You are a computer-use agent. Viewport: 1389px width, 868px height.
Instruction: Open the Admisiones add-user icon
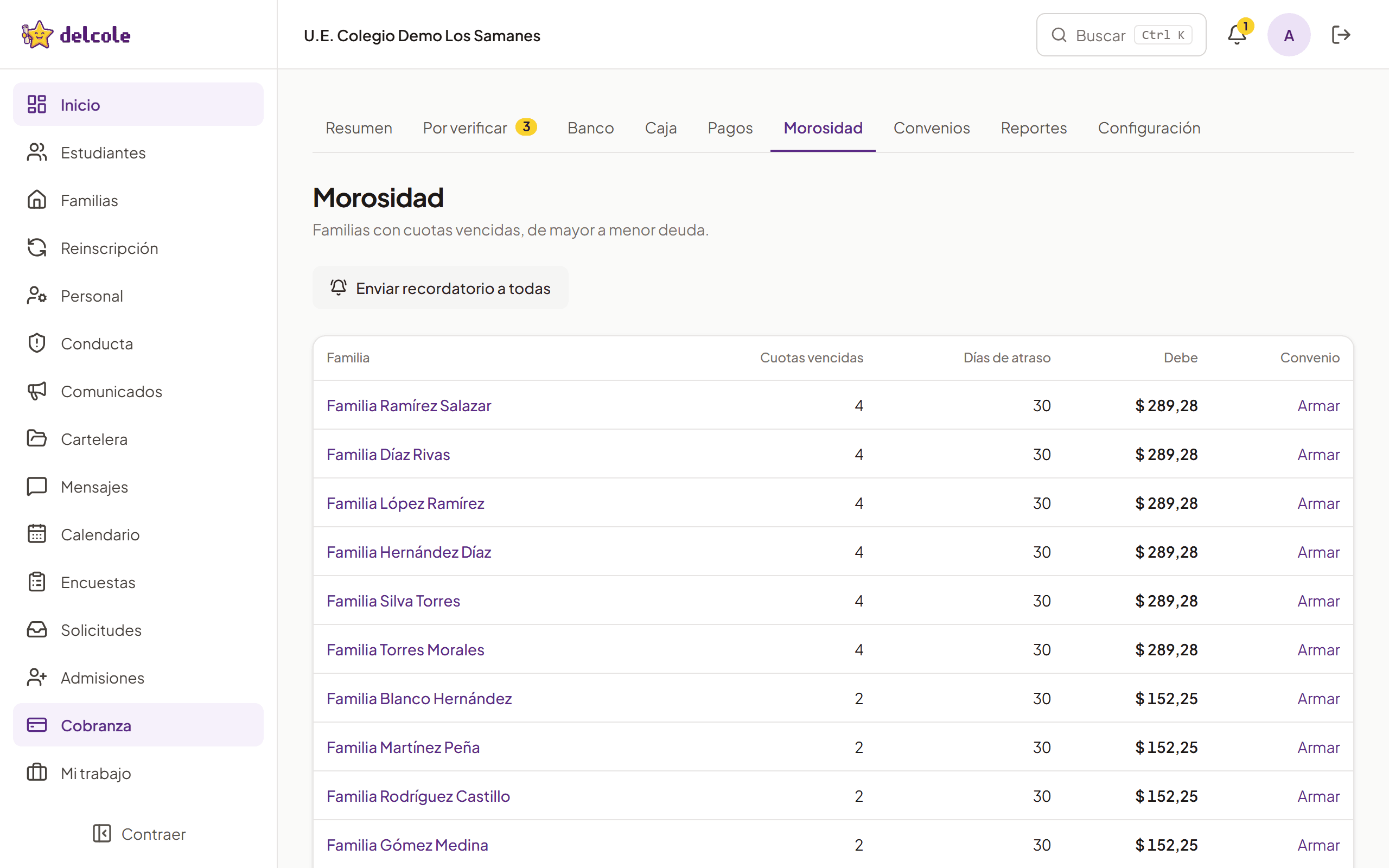37,677
